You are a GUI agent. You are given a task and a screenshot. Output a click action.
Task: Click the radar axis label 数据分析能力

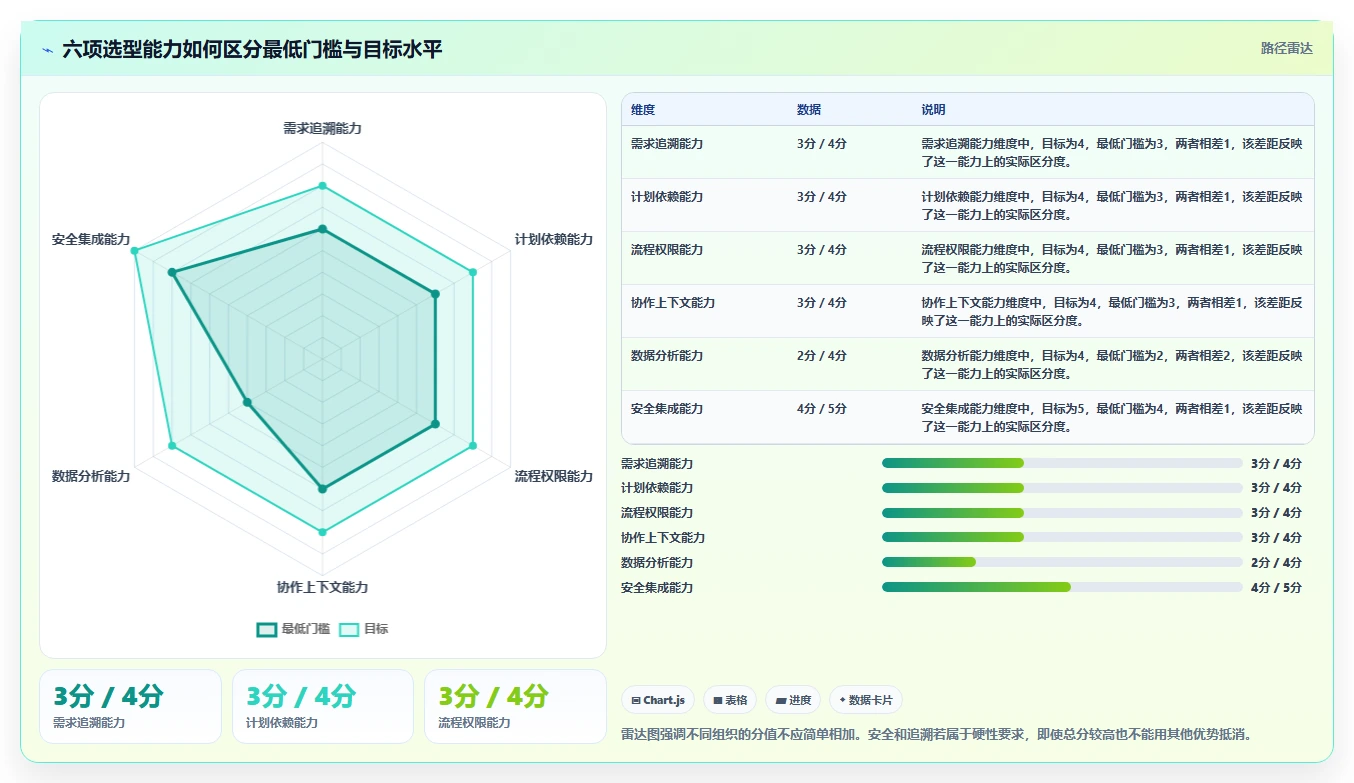tap(91, 477)
